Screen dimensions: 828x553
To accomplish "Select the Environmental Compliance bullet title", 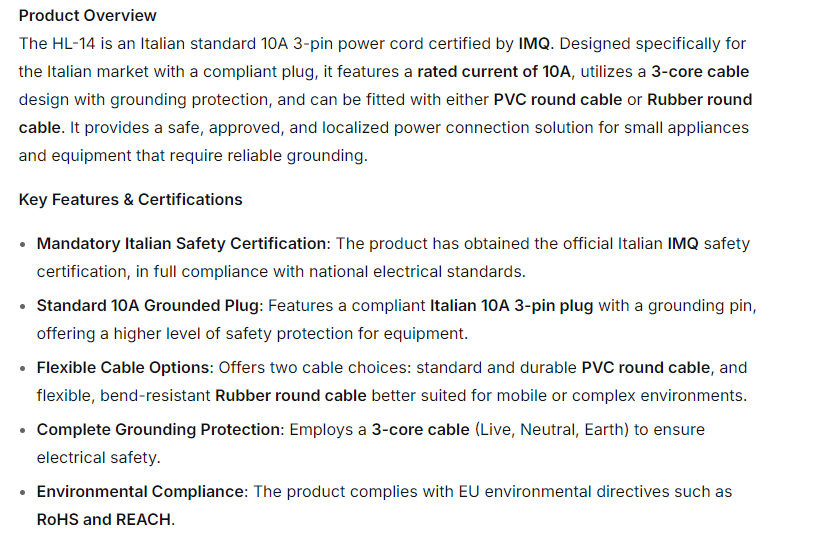I will click(140, 491).
